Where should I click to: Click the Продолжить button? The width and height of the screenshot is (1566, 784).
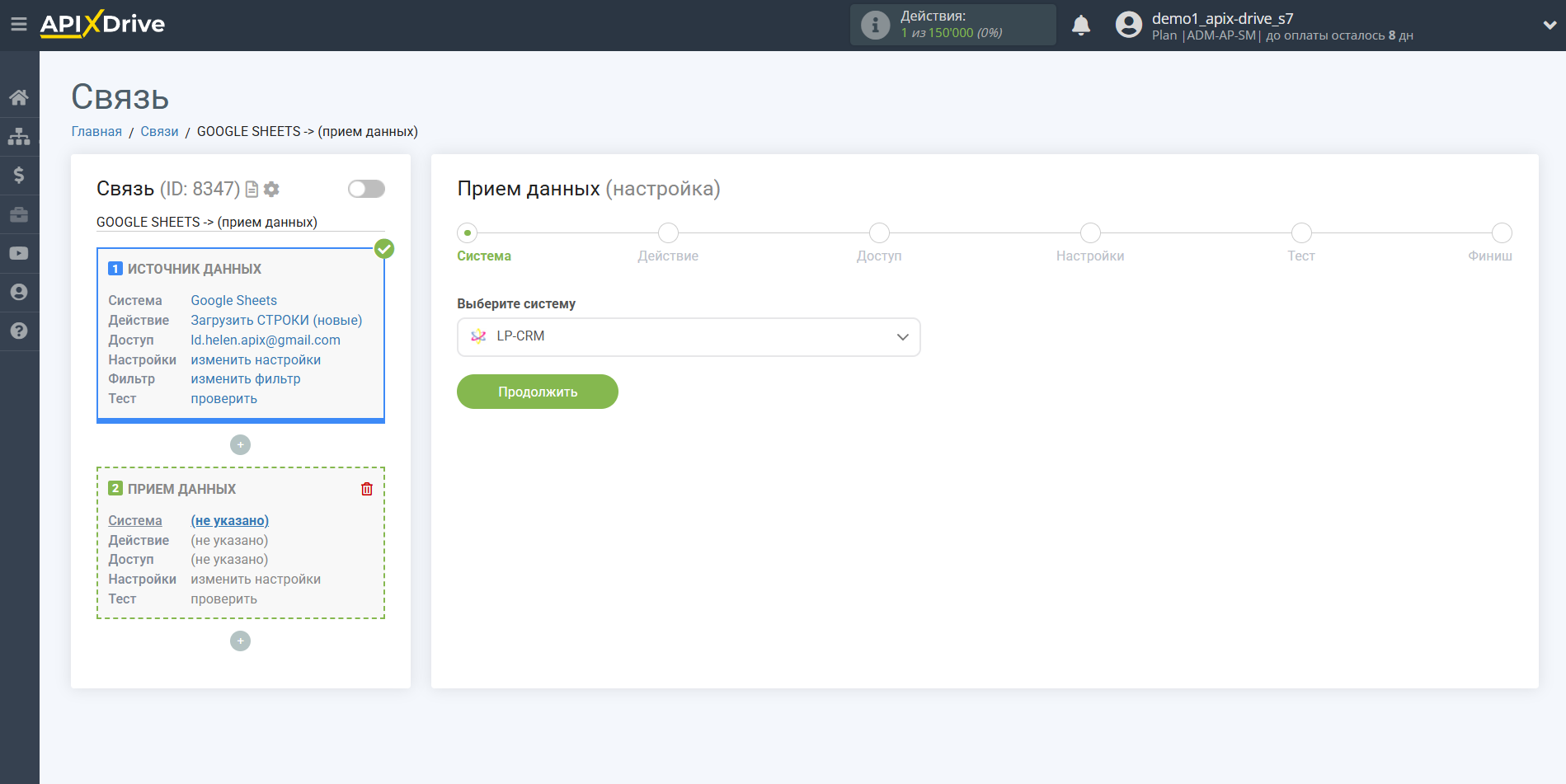(x=538, y=392)
